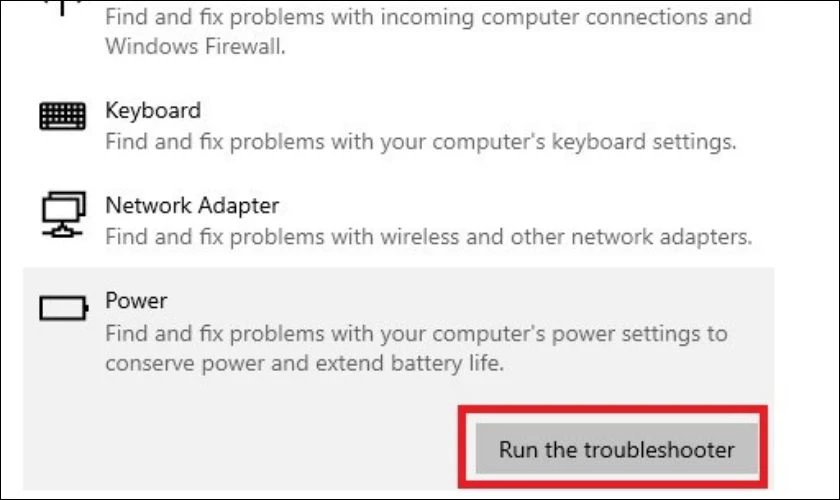Click the keyboard settings description text
Image resolution: width=840 pixels, height=500 pixels.
pos(421,141)
